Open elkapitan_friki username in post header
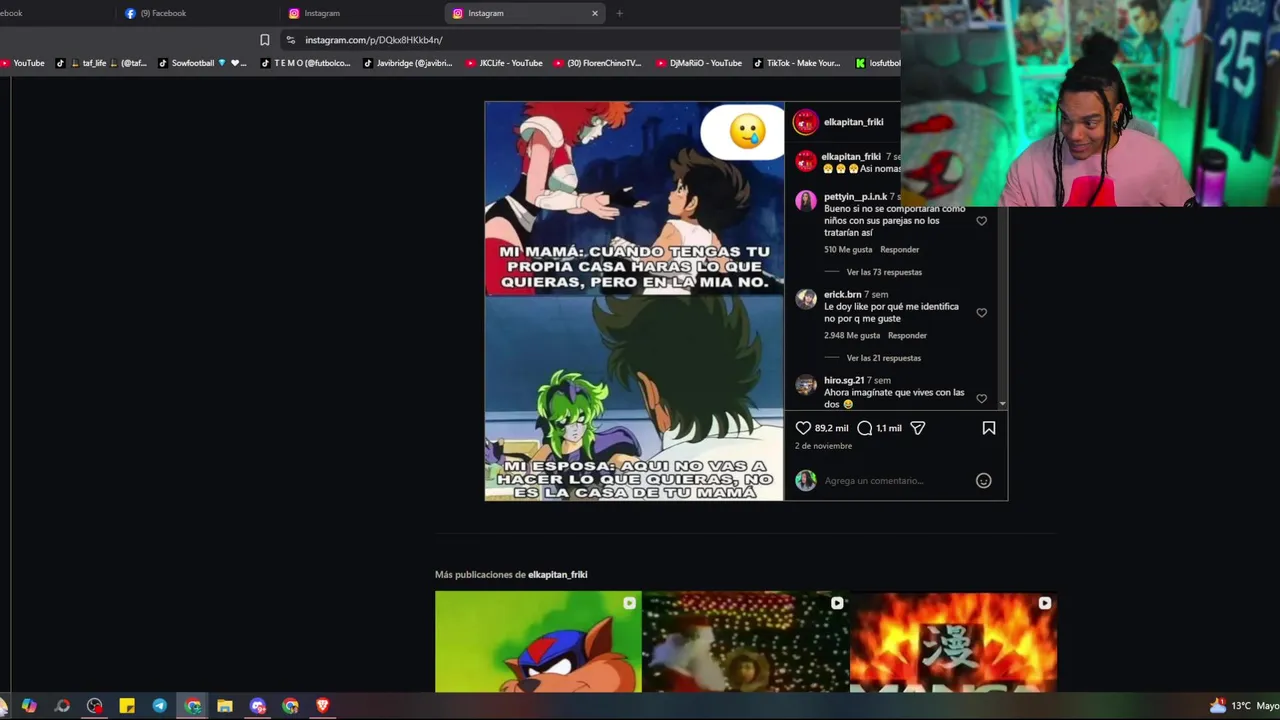The width and height of the screenshot is (1280, 720). (x=854, y=122)
